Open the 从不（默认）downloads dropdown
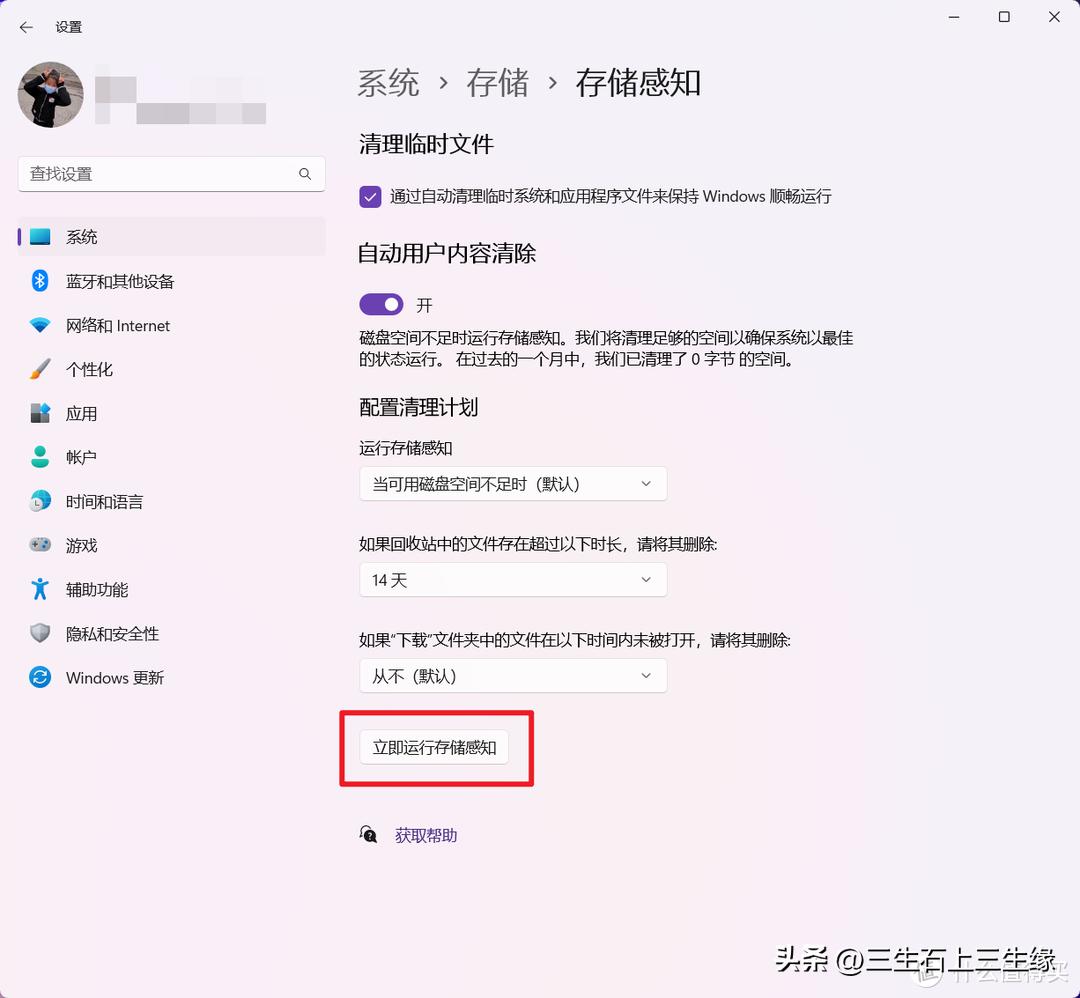 (513, 675)
